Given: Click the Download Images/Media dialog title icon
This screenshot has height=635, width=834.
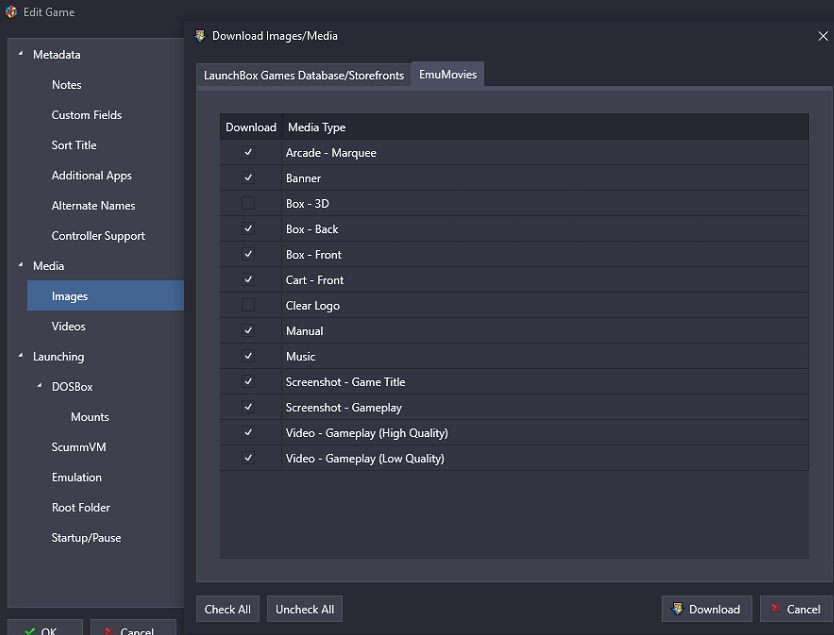Looking at the screenshot, I should pos(200,36).
